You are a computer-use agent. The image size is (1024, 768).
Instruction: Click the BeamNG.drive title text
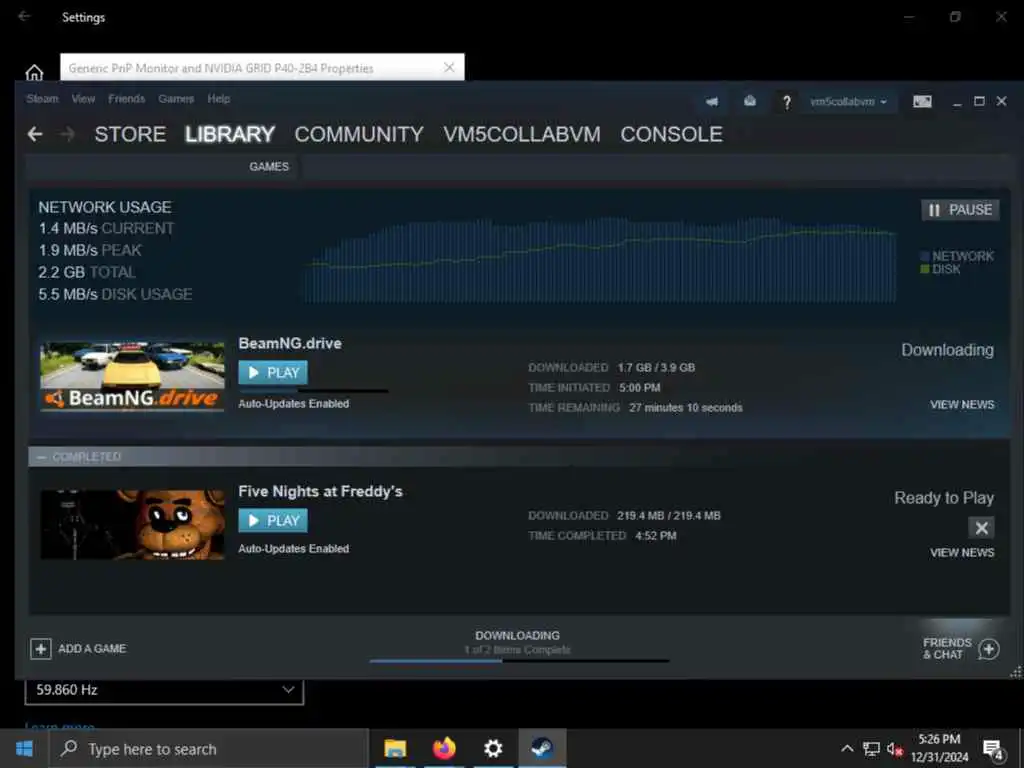click(290, 344)
